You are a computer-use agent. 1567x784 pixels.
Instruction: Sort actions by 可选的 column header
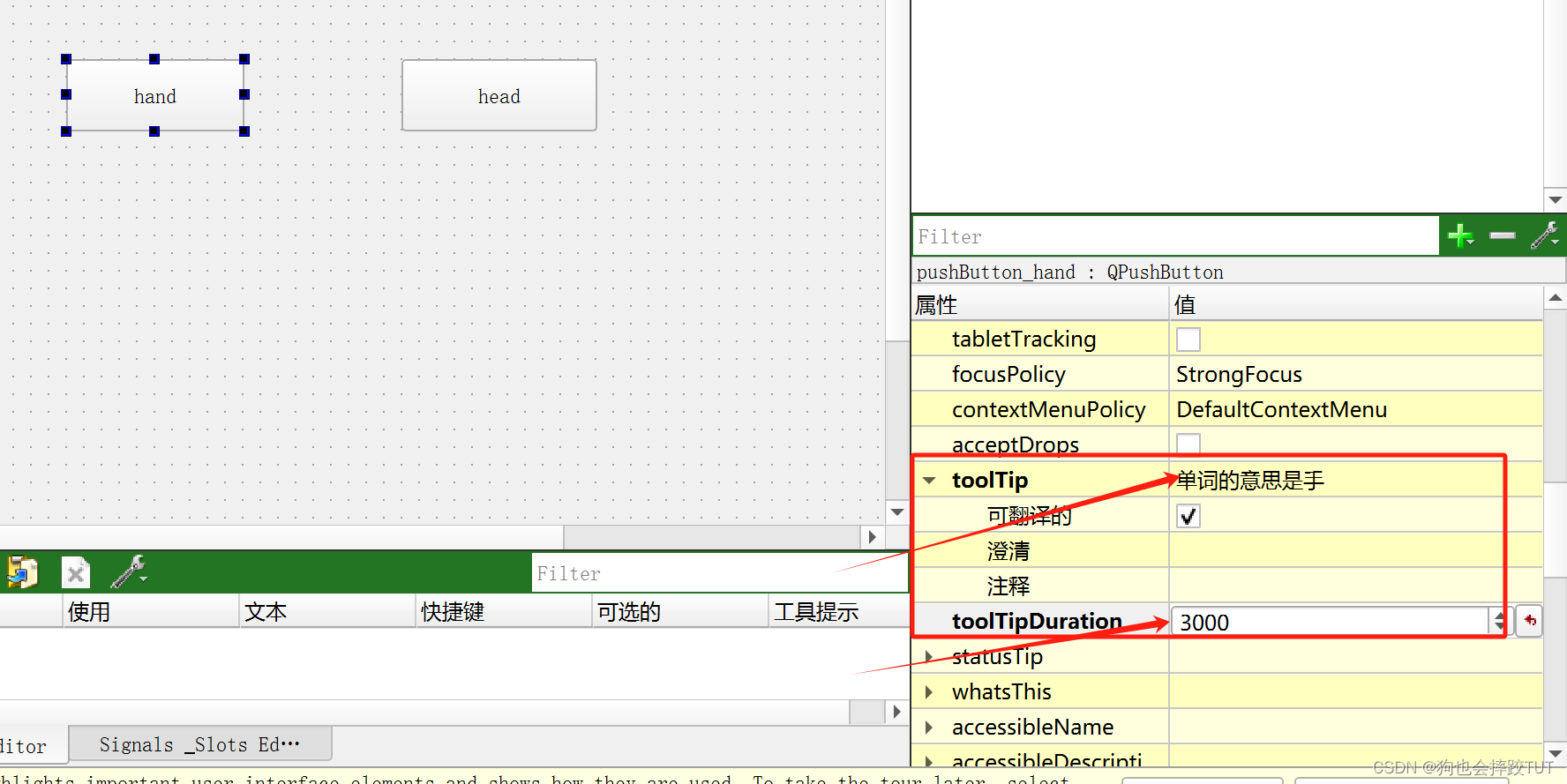[x=680, y=611]
